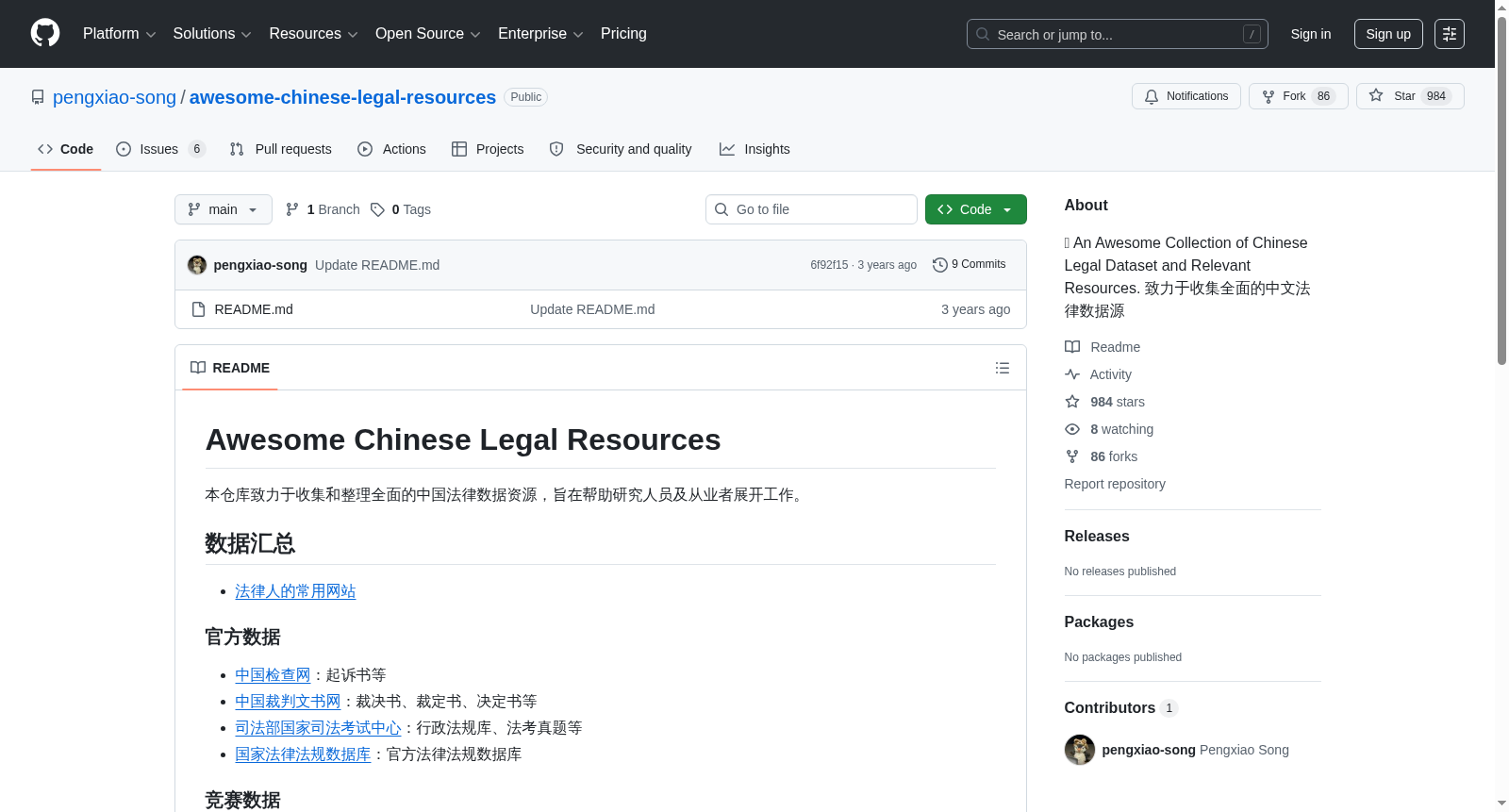The image size is (1509, 812).
Task: Select the README tab header
Action: [230, 368]
